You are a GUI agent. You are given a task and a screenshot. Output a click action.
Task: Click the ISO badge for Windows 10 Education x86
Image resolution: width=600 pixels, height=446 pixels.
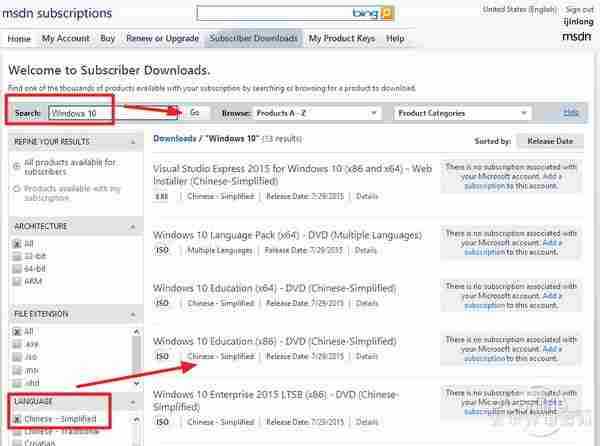click(161, 356)
